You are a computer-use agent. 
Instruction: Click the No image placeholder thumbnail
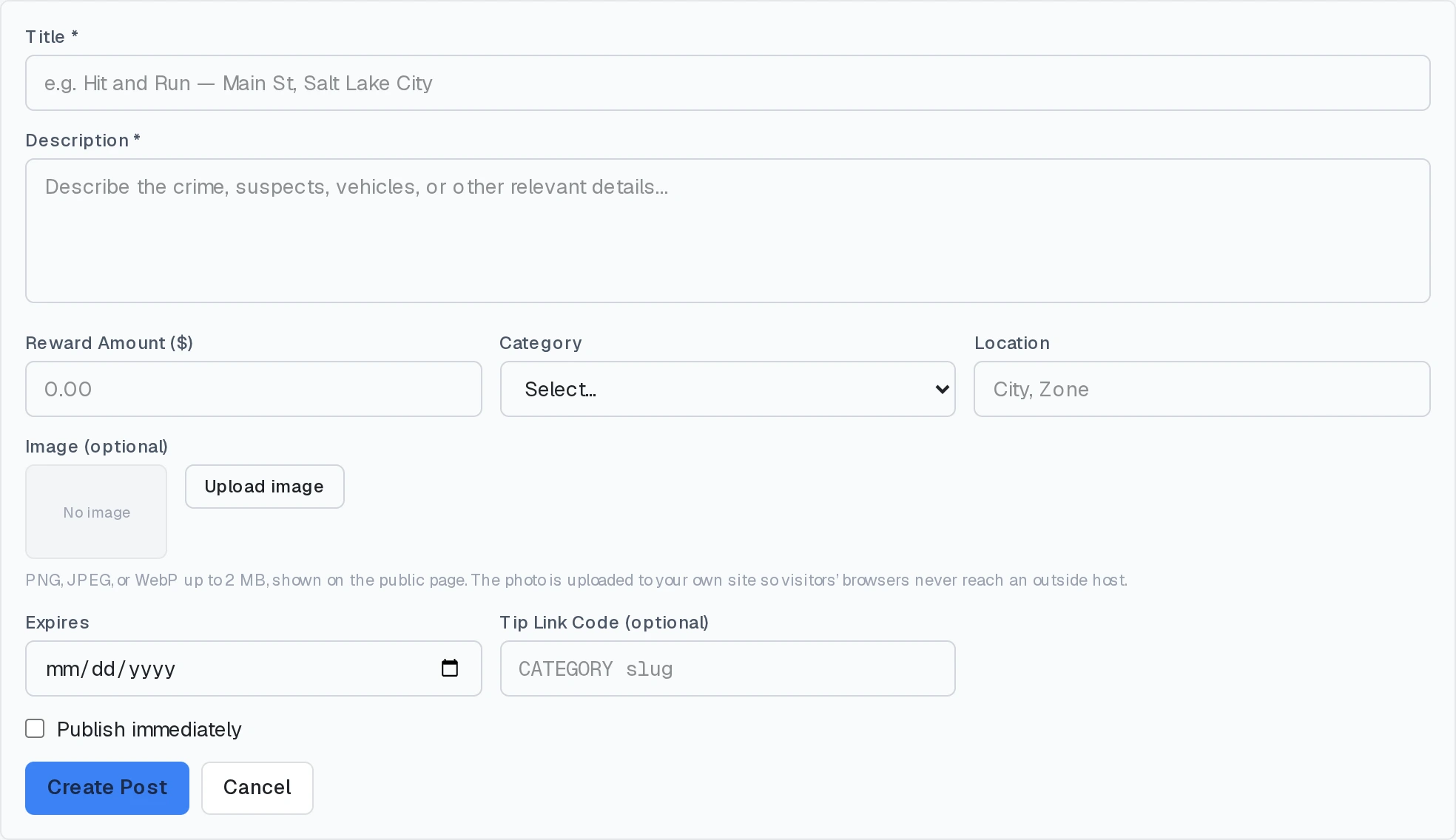(96, 512)
